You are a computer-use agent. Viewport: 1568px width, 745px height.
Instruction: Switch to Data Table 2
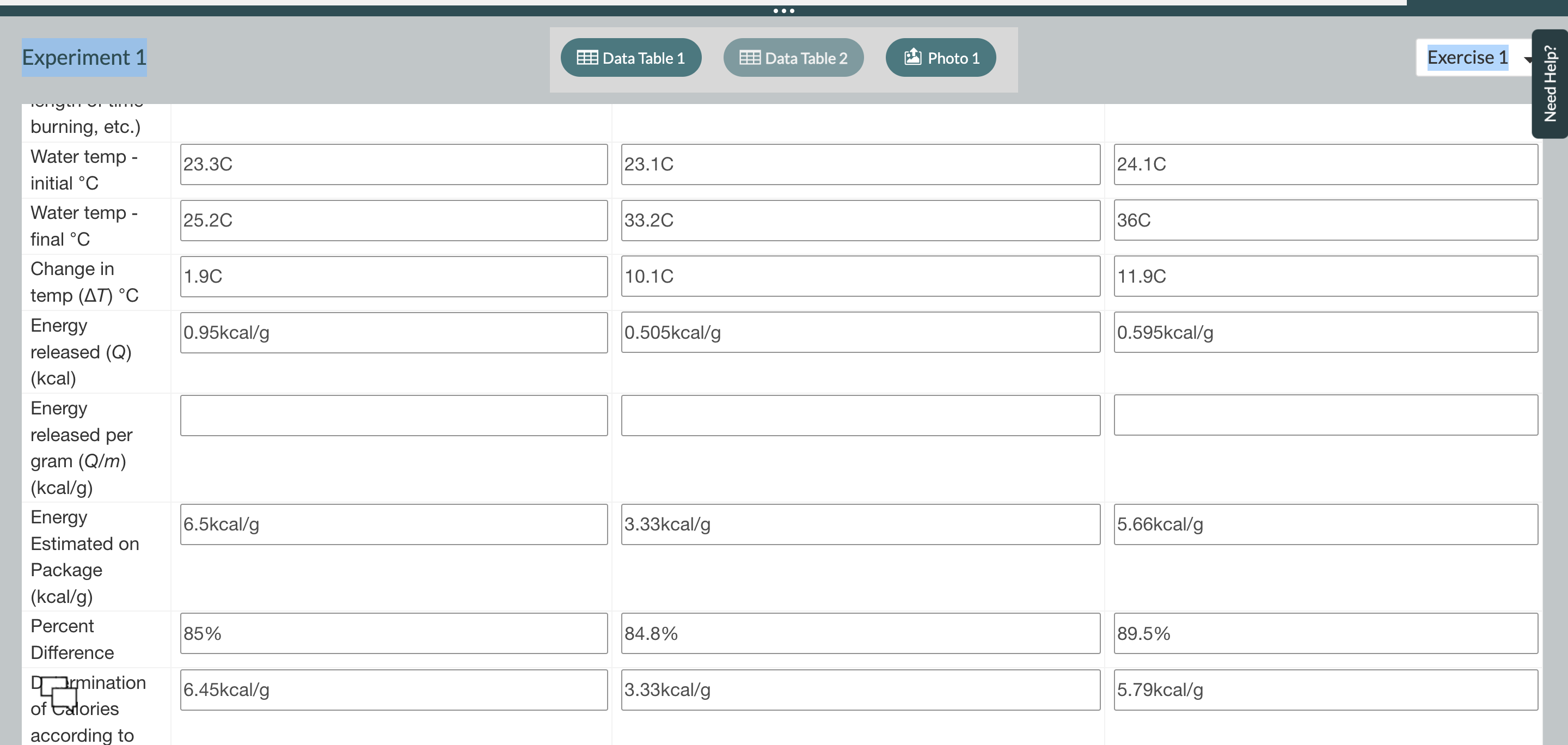(793, 58)
